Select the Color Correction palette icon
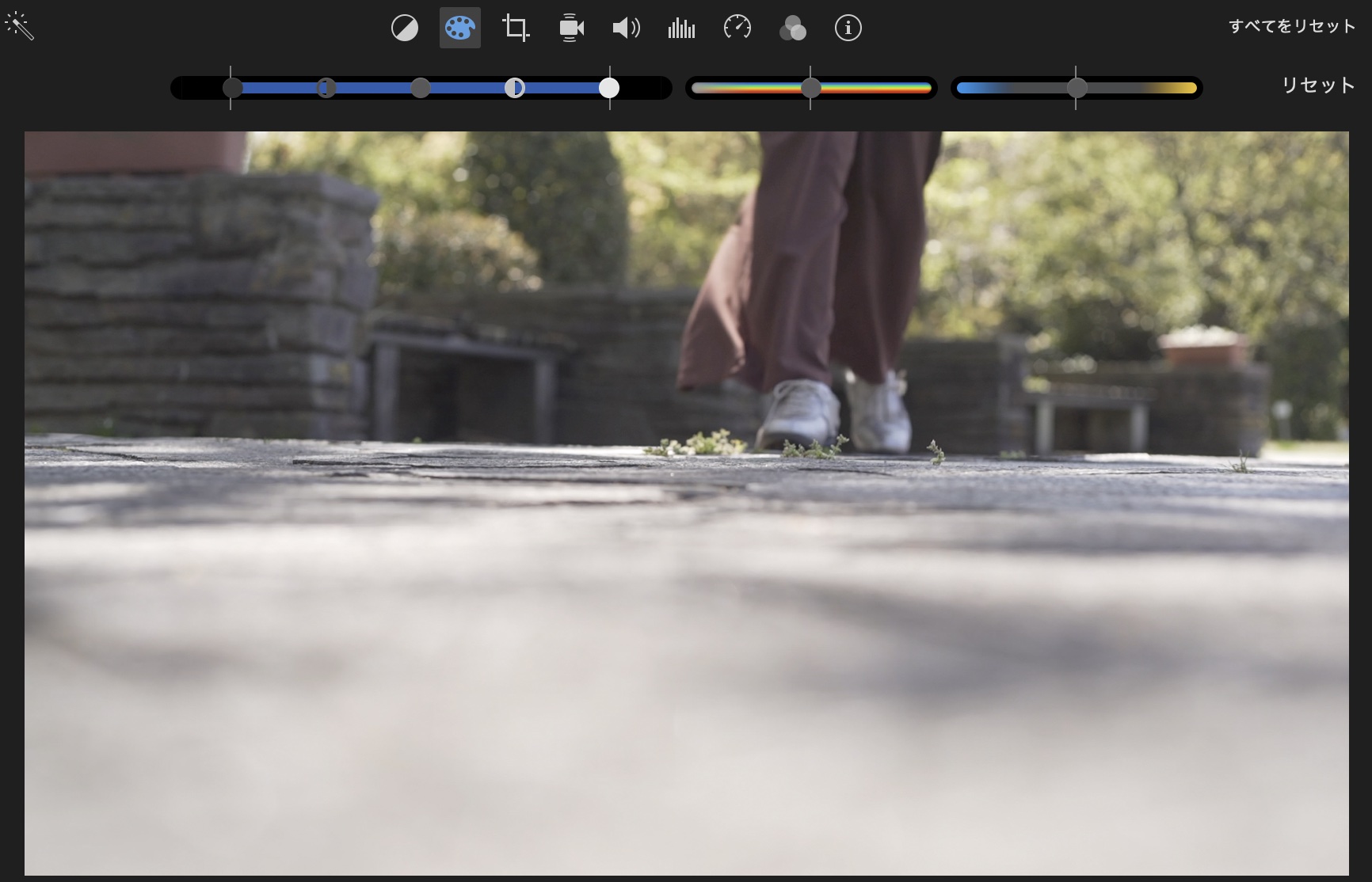 [460, 29]
